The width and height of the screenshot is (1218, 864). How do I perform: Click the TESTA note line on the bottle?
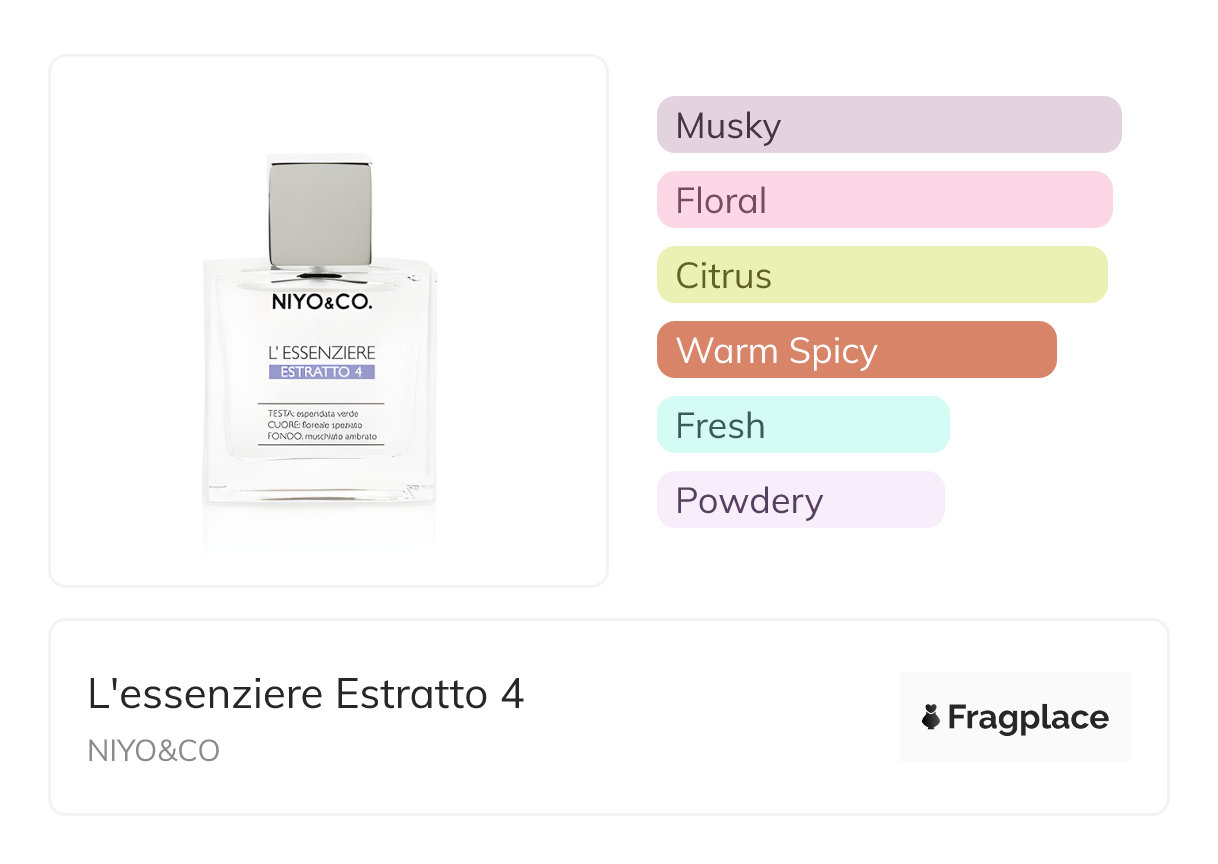[x=313, y=413]
